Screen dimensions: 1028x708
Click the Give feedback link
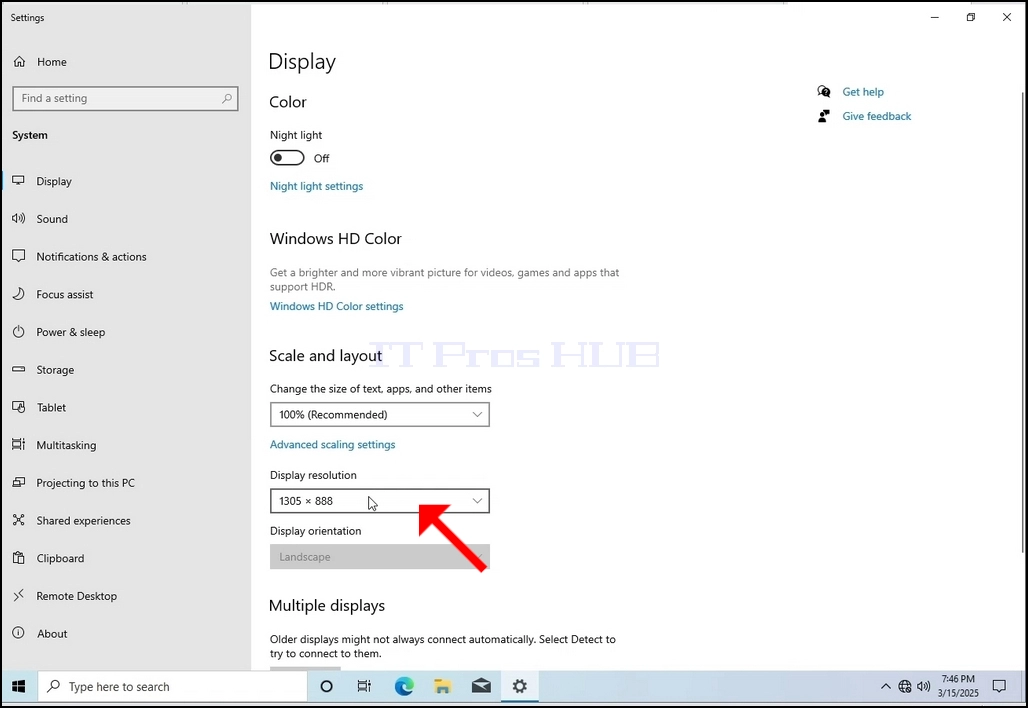877,116
